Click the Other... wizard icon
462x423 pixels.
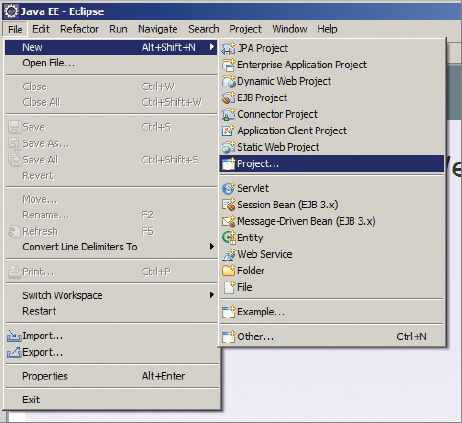click(229, 337)
